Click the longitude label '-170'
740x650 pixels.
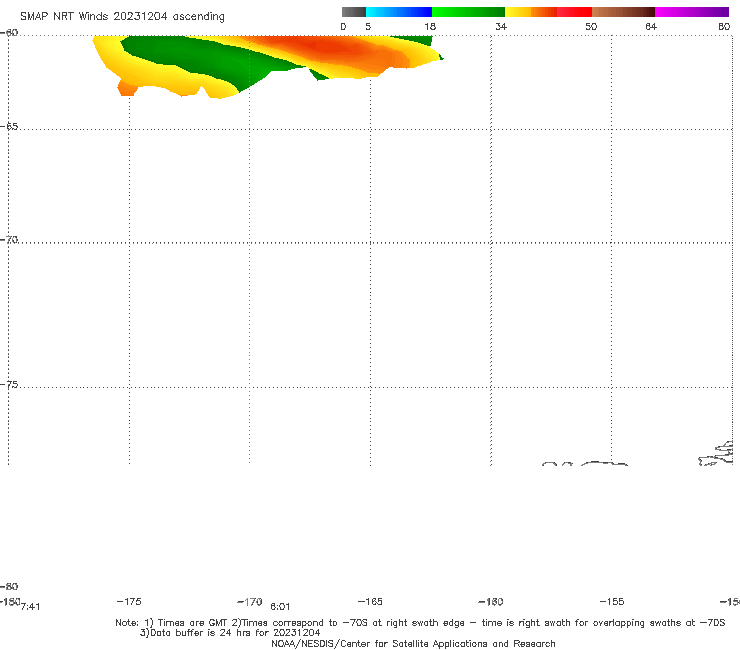pyautogui.click(x=250, y=601)
